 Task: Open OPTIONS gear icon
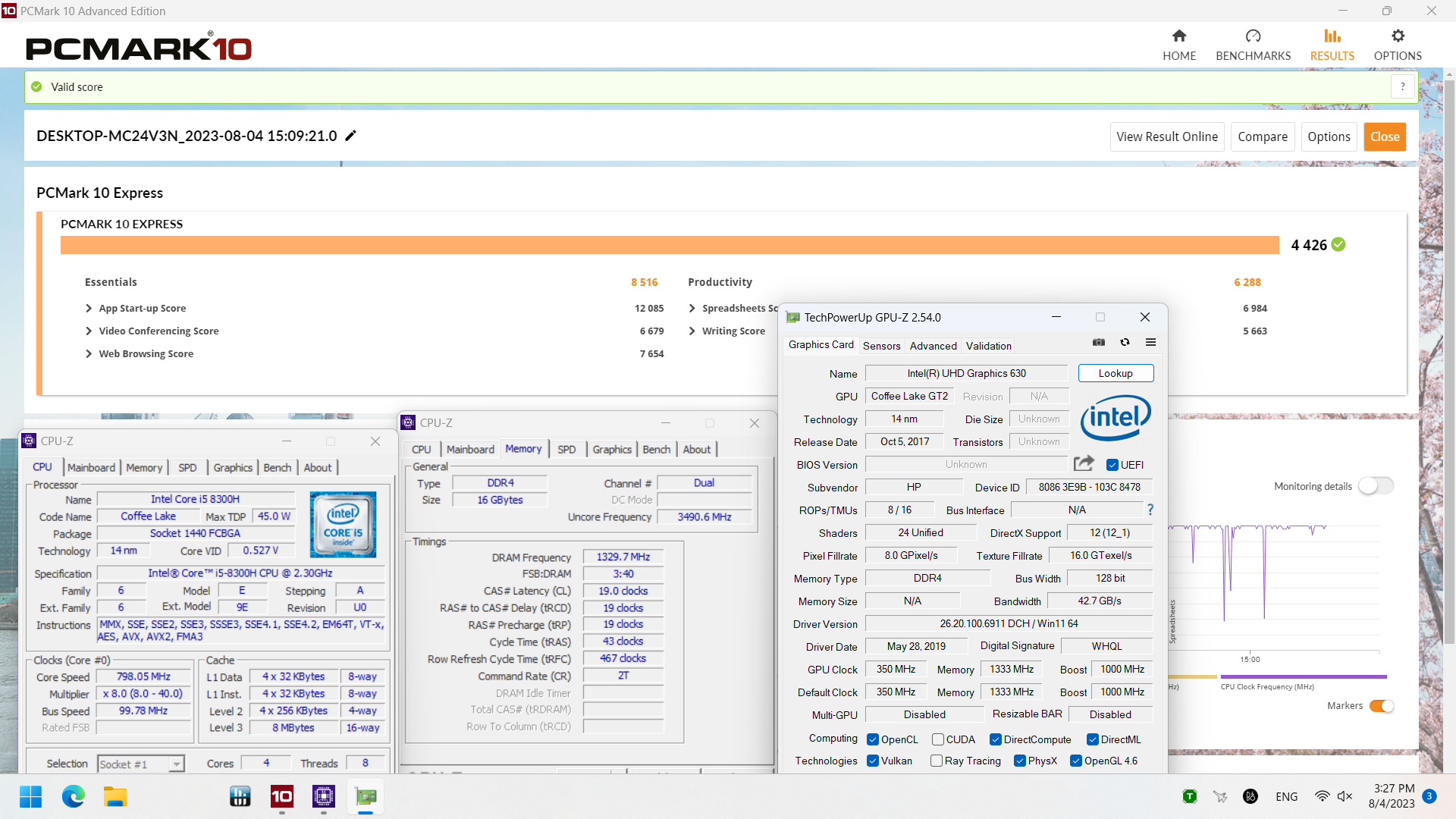1398,36
